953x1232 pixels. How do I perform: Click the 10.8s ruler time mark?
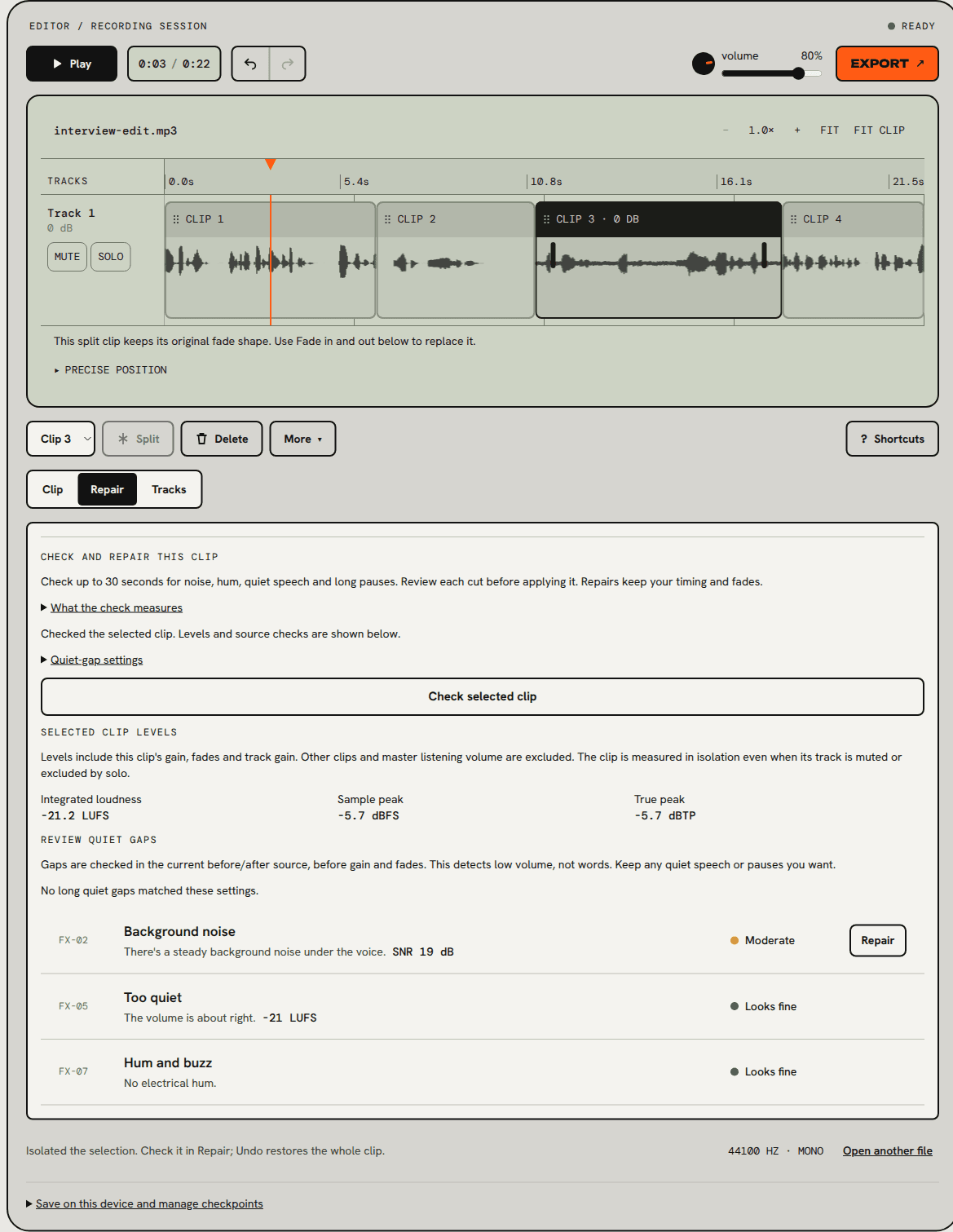click(x=546, y=182)
